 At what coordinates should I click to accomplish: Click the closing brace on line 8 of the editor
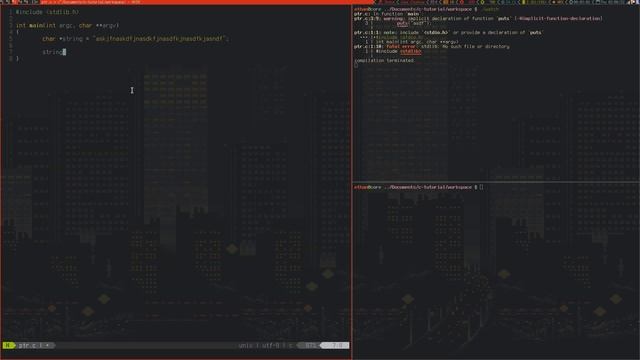(x=18, y=59)
